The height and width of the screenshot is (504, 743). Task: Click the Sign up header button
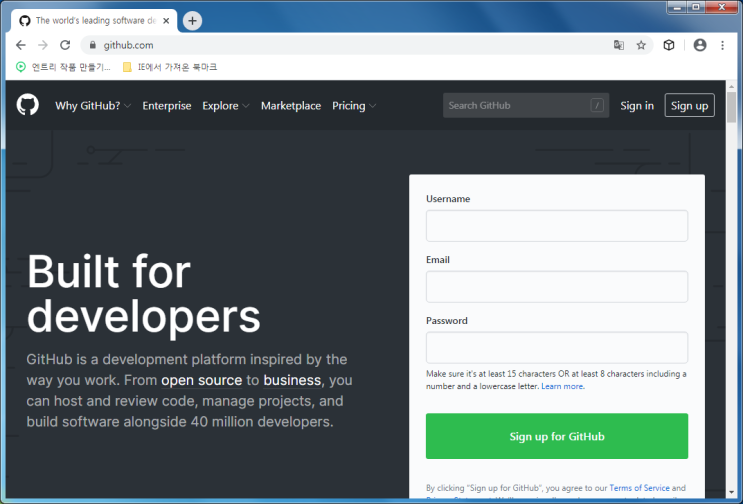(x=689, y=105)
